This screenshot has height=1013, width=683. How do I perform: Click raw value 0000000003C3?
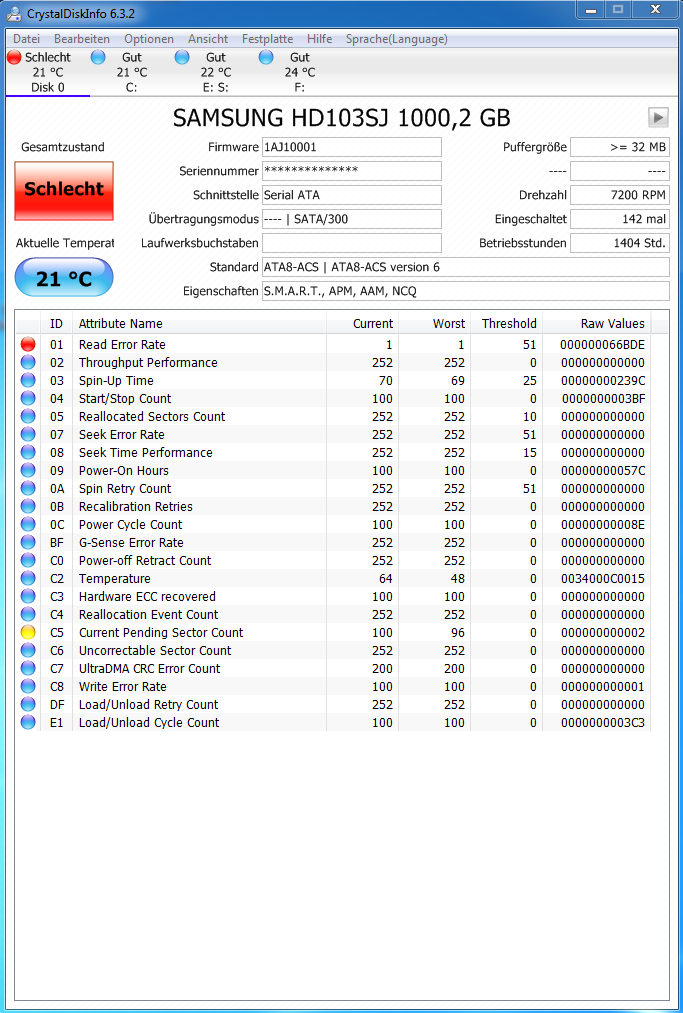pyautogui.click(x=602, y=722)
